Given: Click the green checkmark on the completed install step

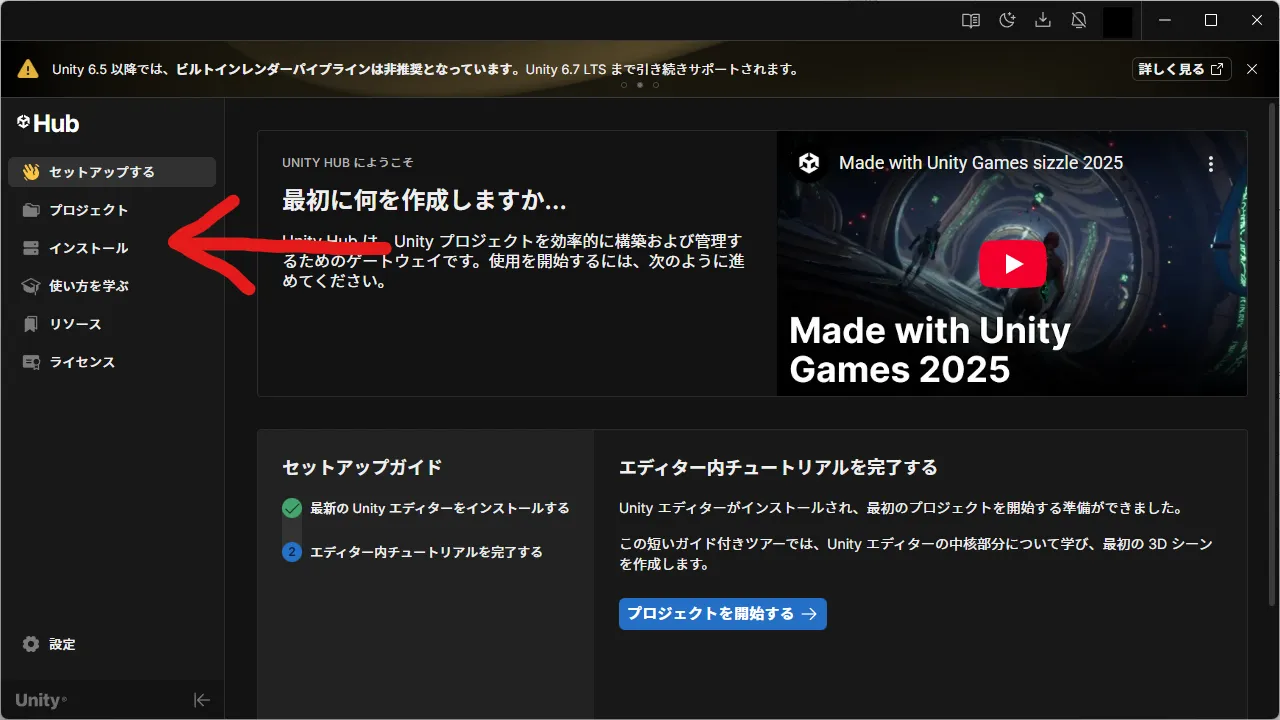Looking at the screenshot, I should coord(290,507).
